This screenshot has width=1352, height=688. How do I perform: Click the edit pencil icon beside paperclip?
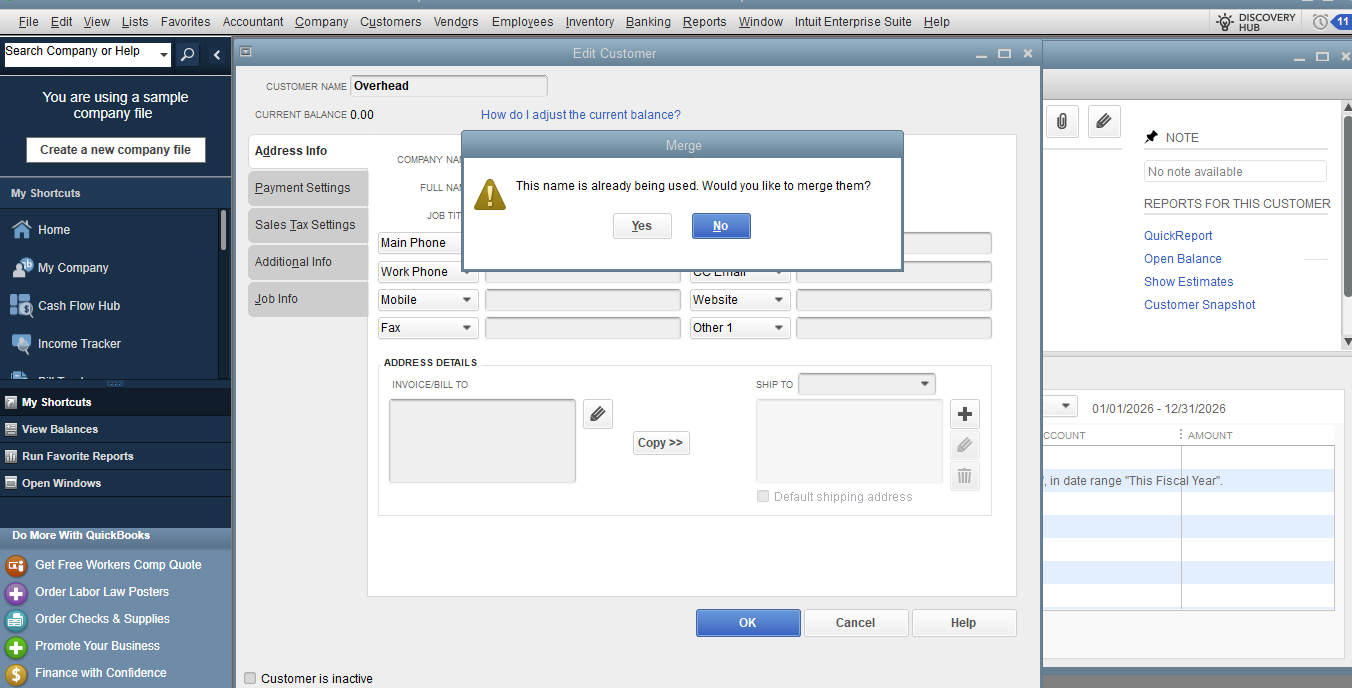pos(1103,122)
